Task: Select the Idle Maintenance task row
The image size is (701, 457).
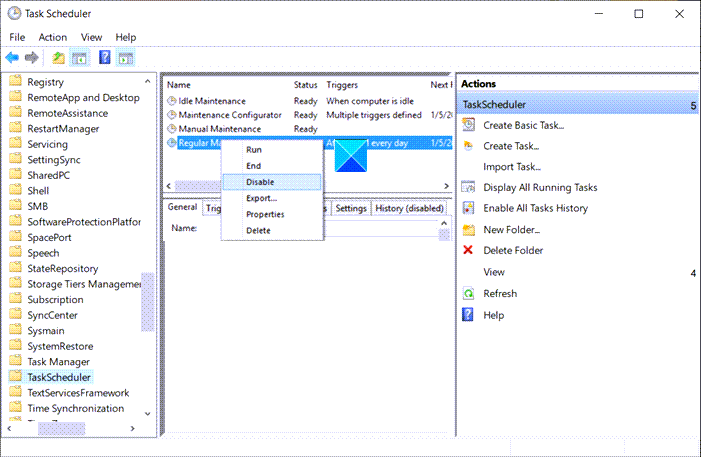Action: [x=212, y=101]
